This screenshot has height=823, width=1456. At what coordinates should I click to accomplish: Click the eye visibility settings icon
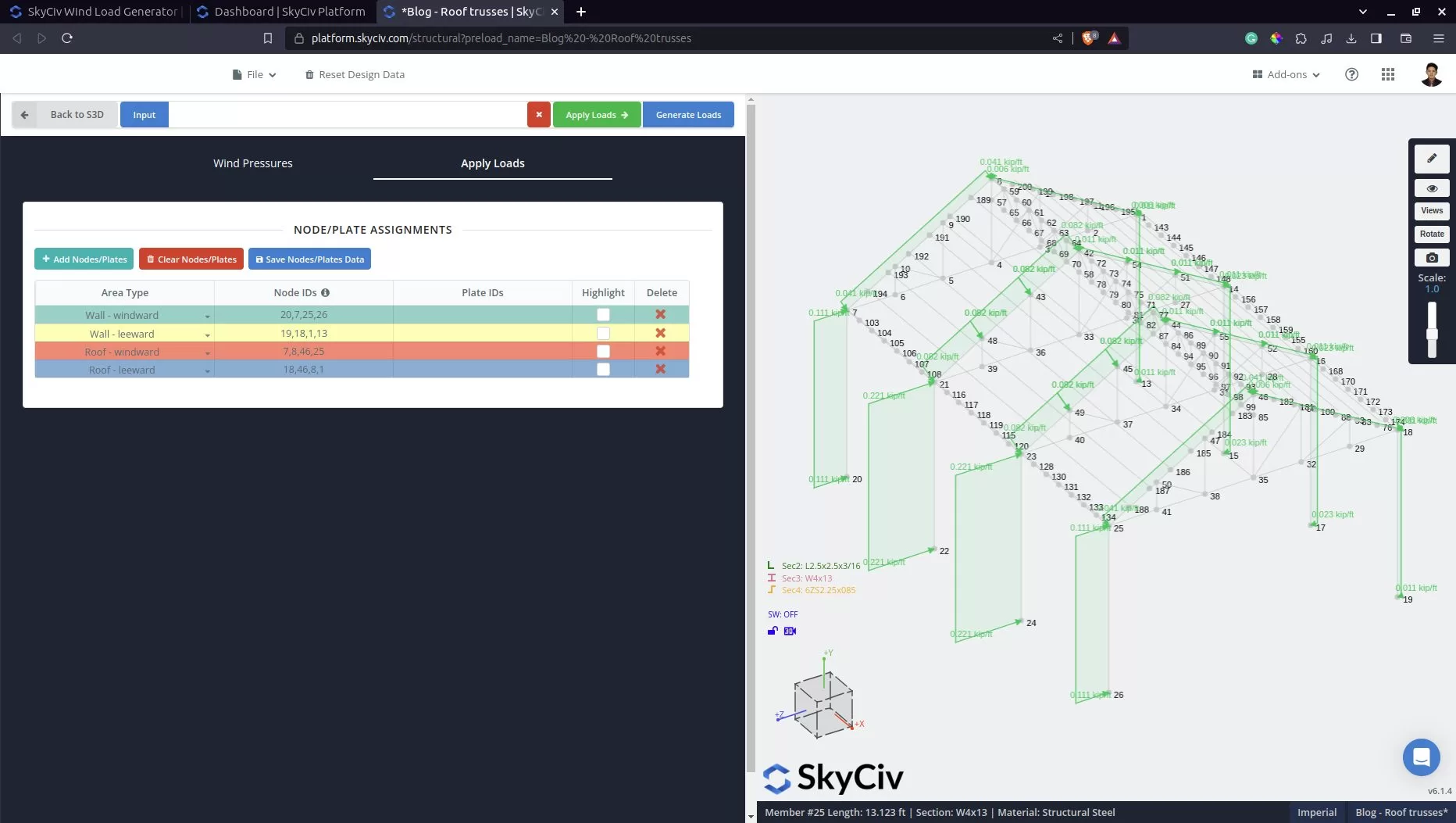tap(1432, 188)
